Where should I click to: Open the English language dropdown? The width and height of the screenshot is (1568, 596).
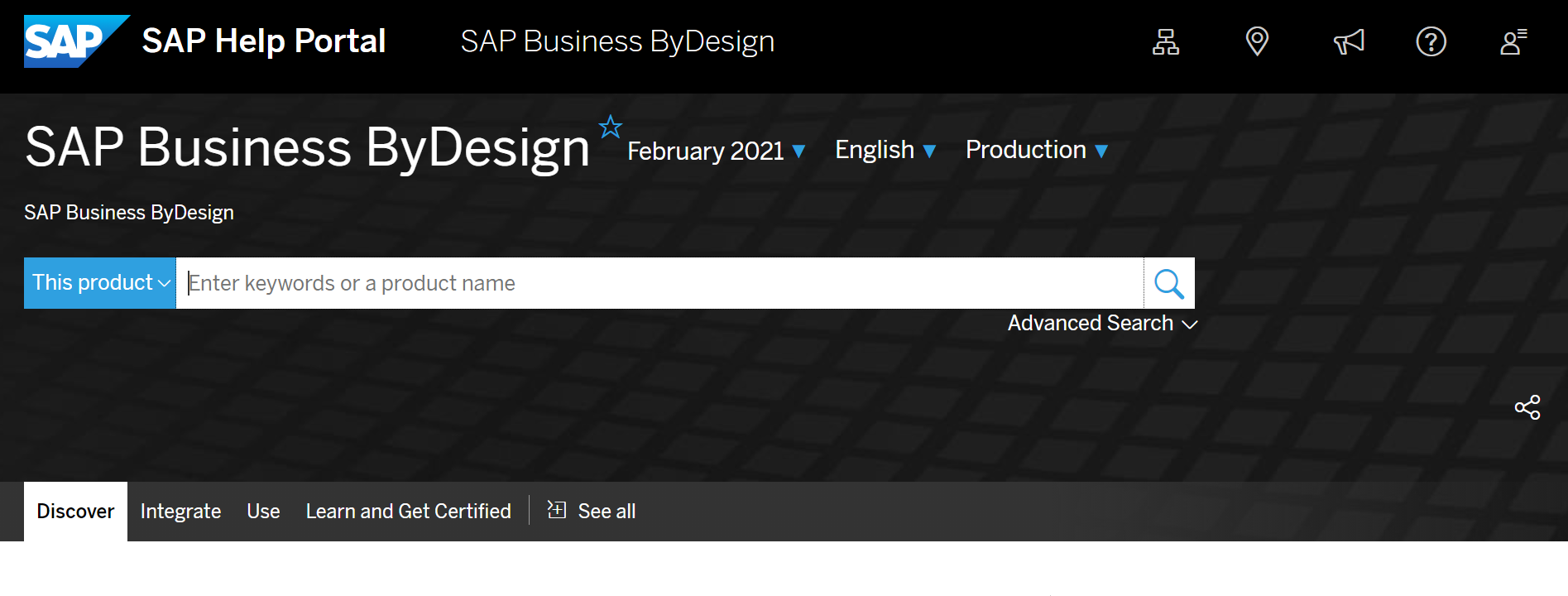(885, 150)
